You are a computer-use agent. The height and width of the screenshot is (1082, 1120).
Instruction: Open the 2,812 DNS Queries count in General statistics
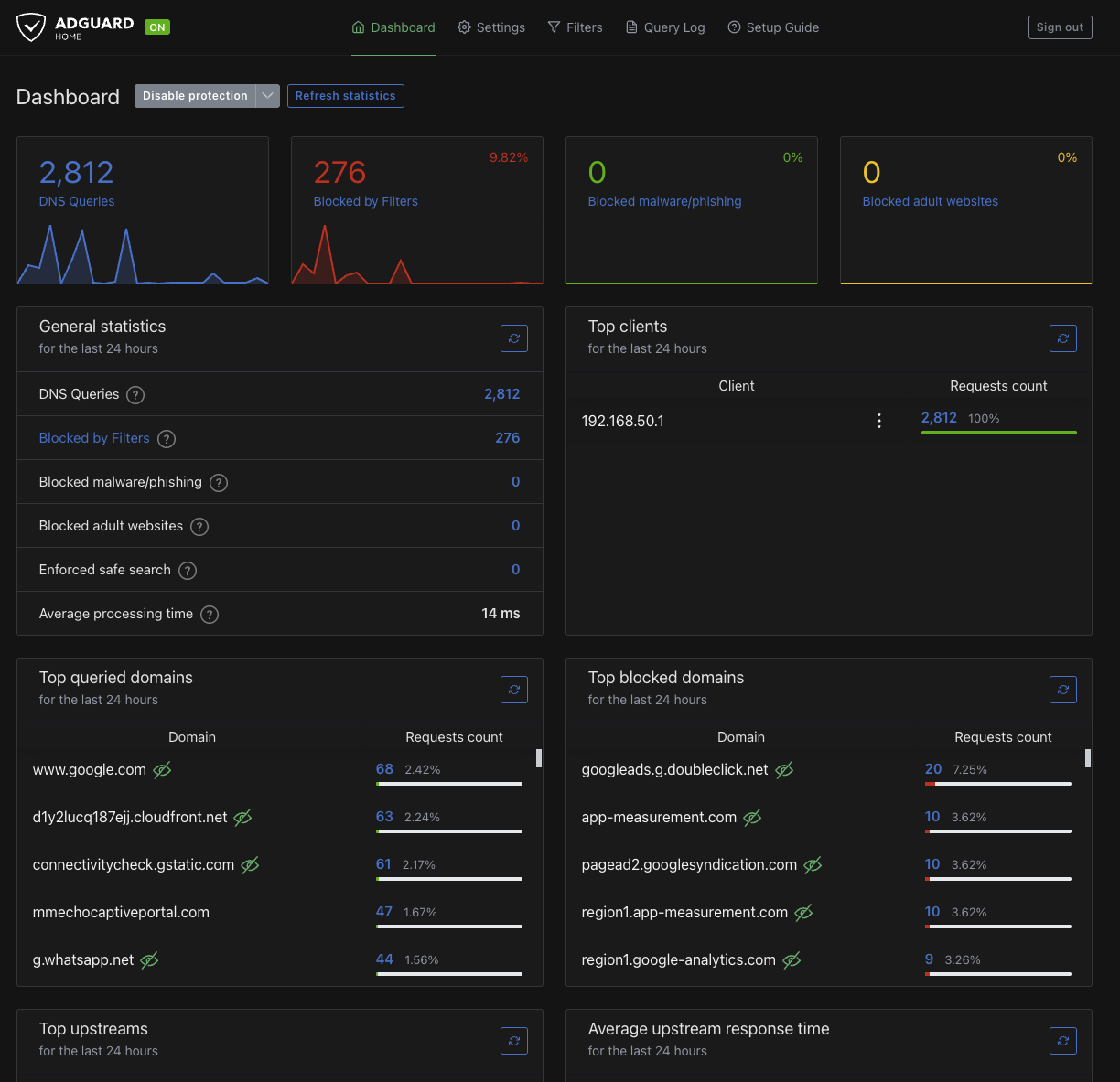[502, 394]
